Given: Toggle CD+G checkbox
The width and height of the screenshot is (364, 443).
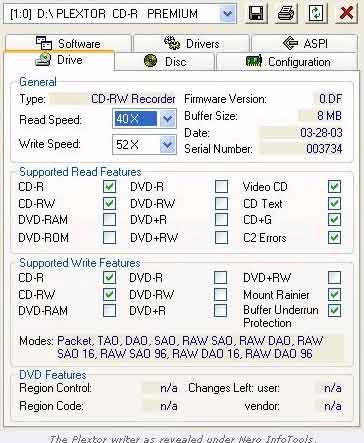Looking at the screenshot, I should pos(334,220).
